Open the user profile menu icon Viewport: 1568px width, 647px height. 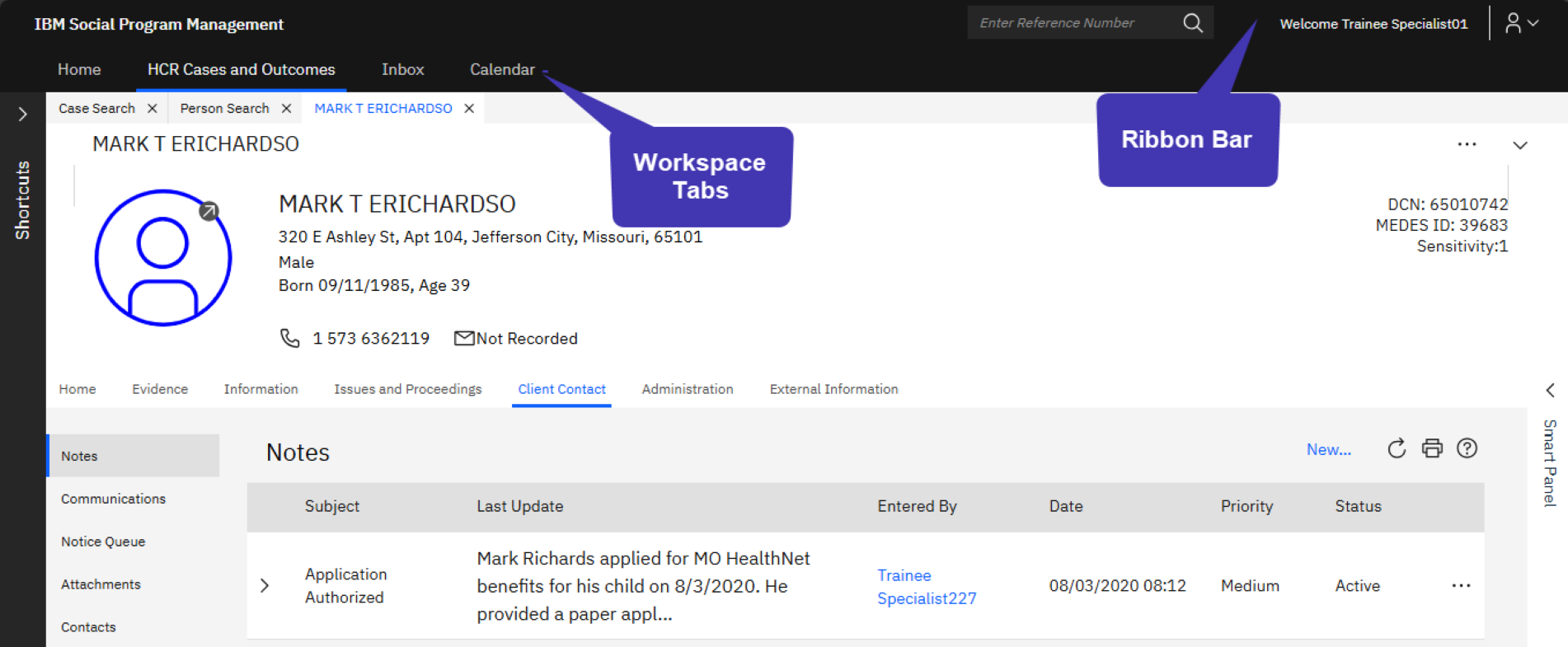[x=1521, y=23]
